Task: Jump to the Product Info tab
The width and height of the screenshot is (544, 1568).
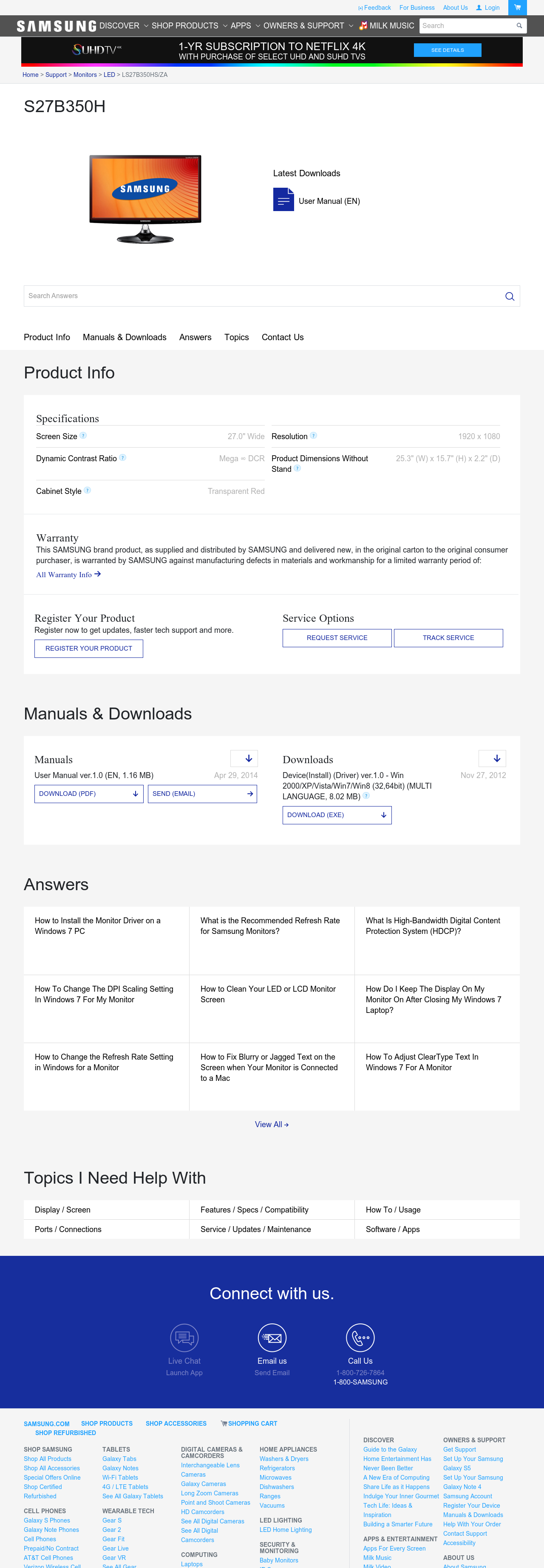Action: (x=47, y=337)
